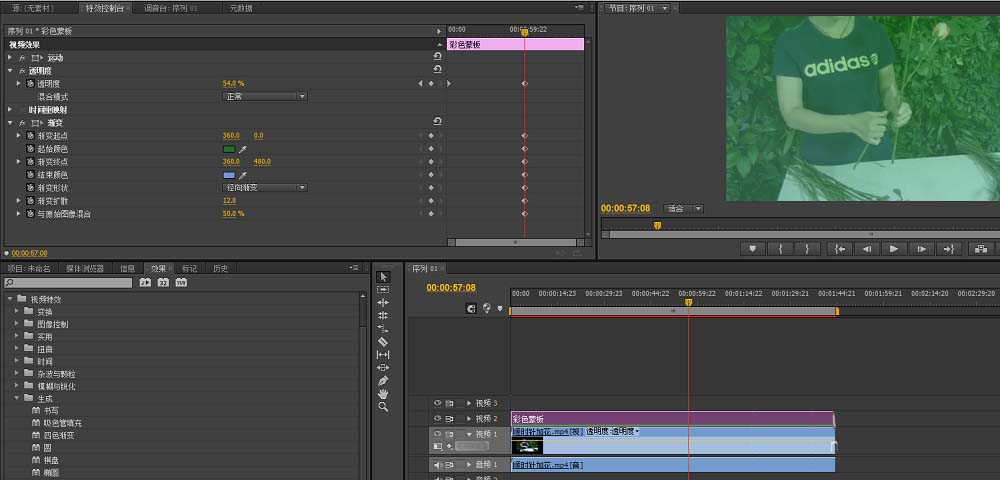
Task: Pick start color with eyedropper icon
Action: coord(242,149)
